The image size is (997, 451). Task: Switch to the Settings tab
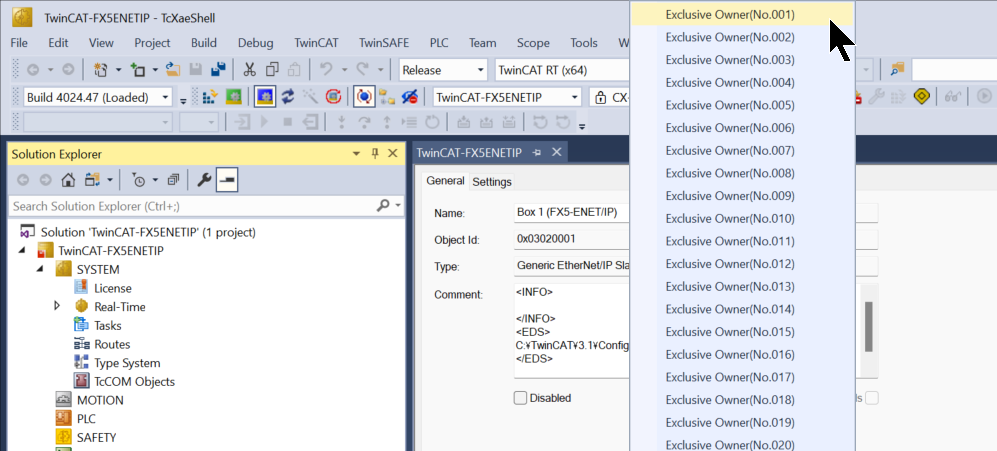492,182
